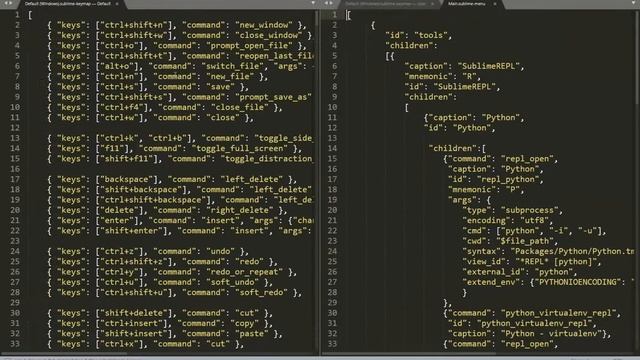Click the "ctrl+x" key binding text

[119, 344]
